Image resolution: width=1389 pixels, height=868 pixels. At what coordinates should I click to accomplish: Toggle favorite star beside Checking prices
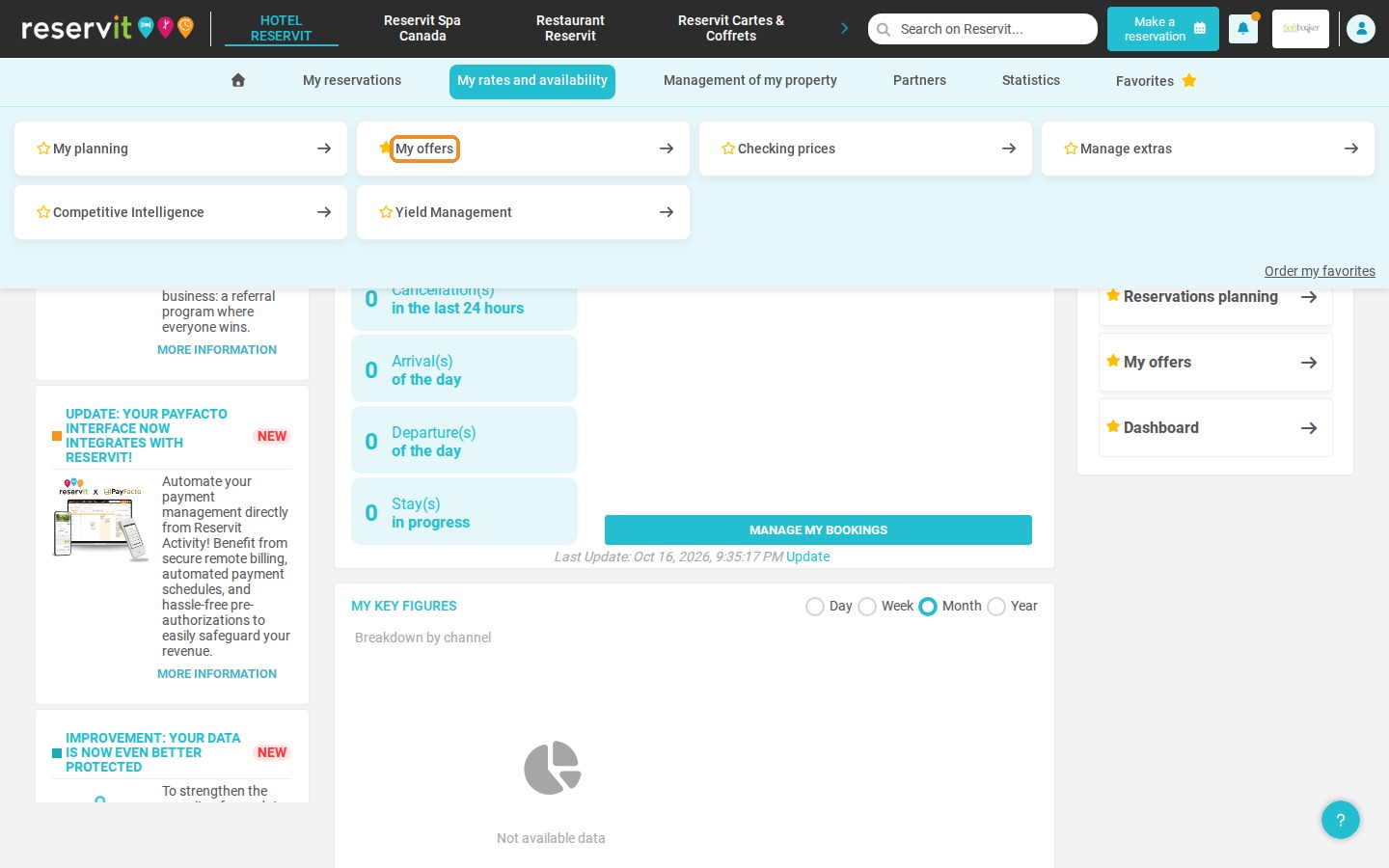[728, 149]
